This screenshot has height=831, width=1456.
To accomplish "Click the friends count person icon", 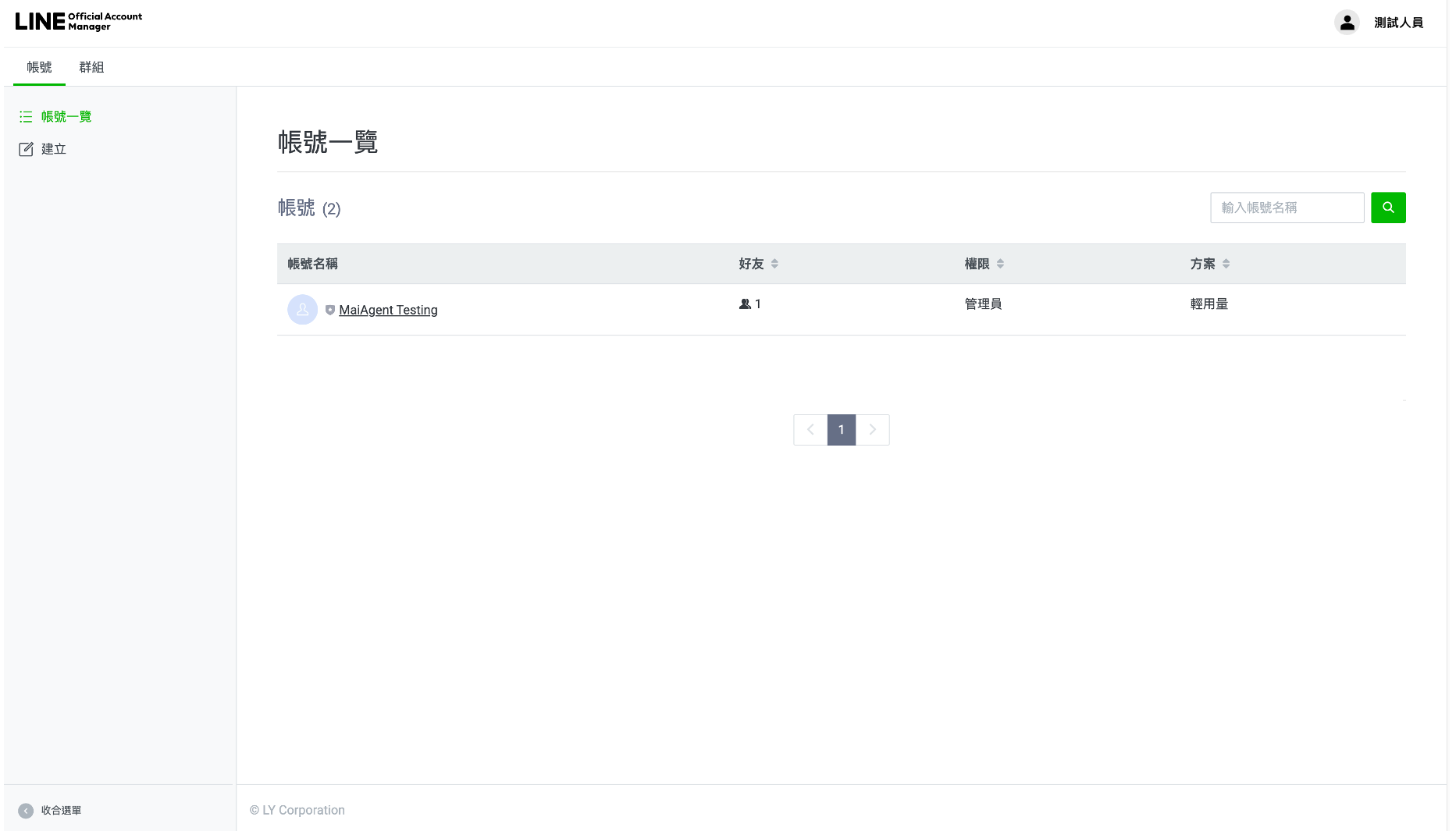I will (x=745, y=304).
